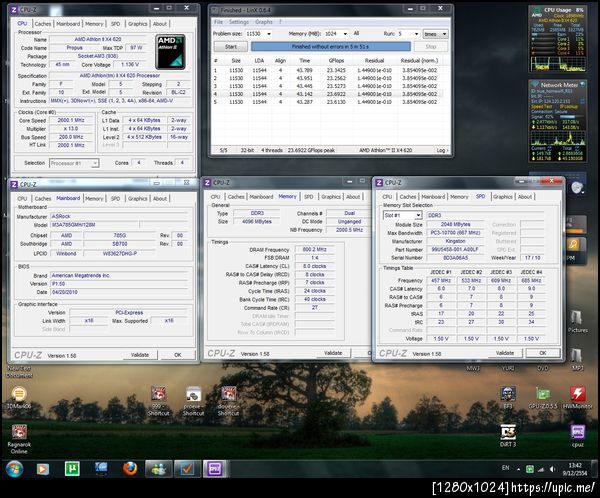Open the '999 - Shortcut' desktop icon
The height and width of the screenshot is (498, 600).
[158, 401]
